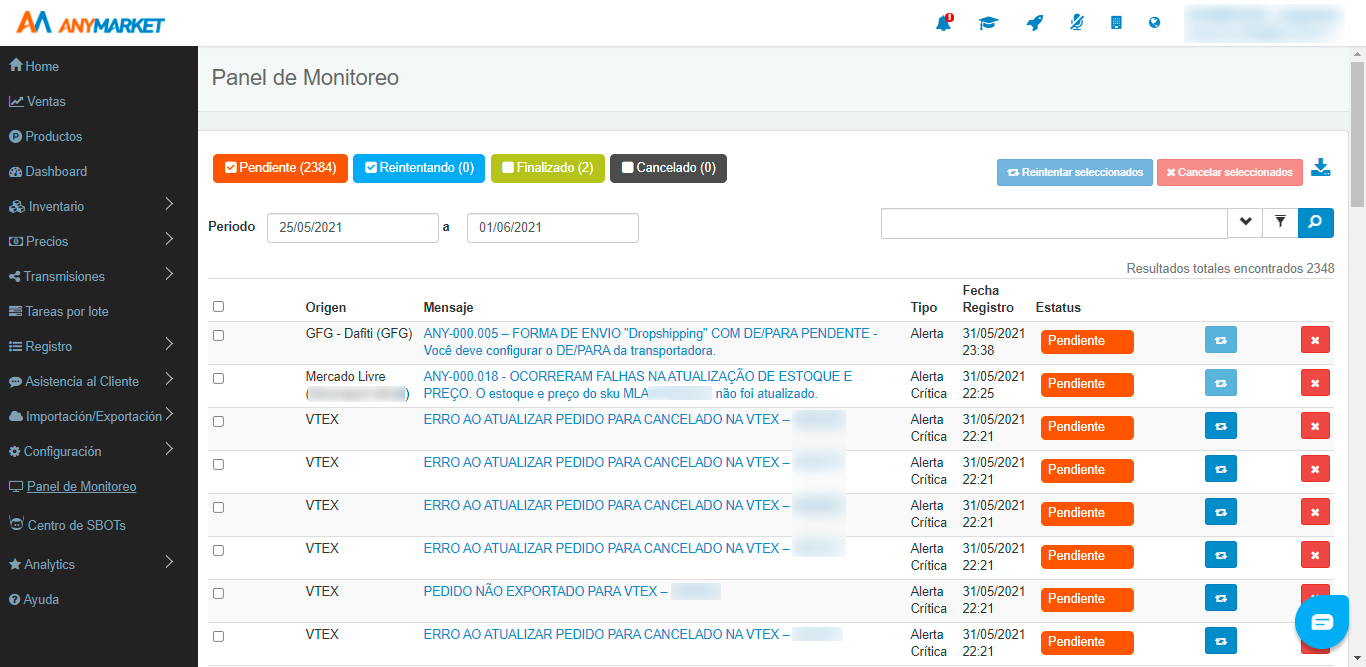Go to Home in sidebar

34,66
